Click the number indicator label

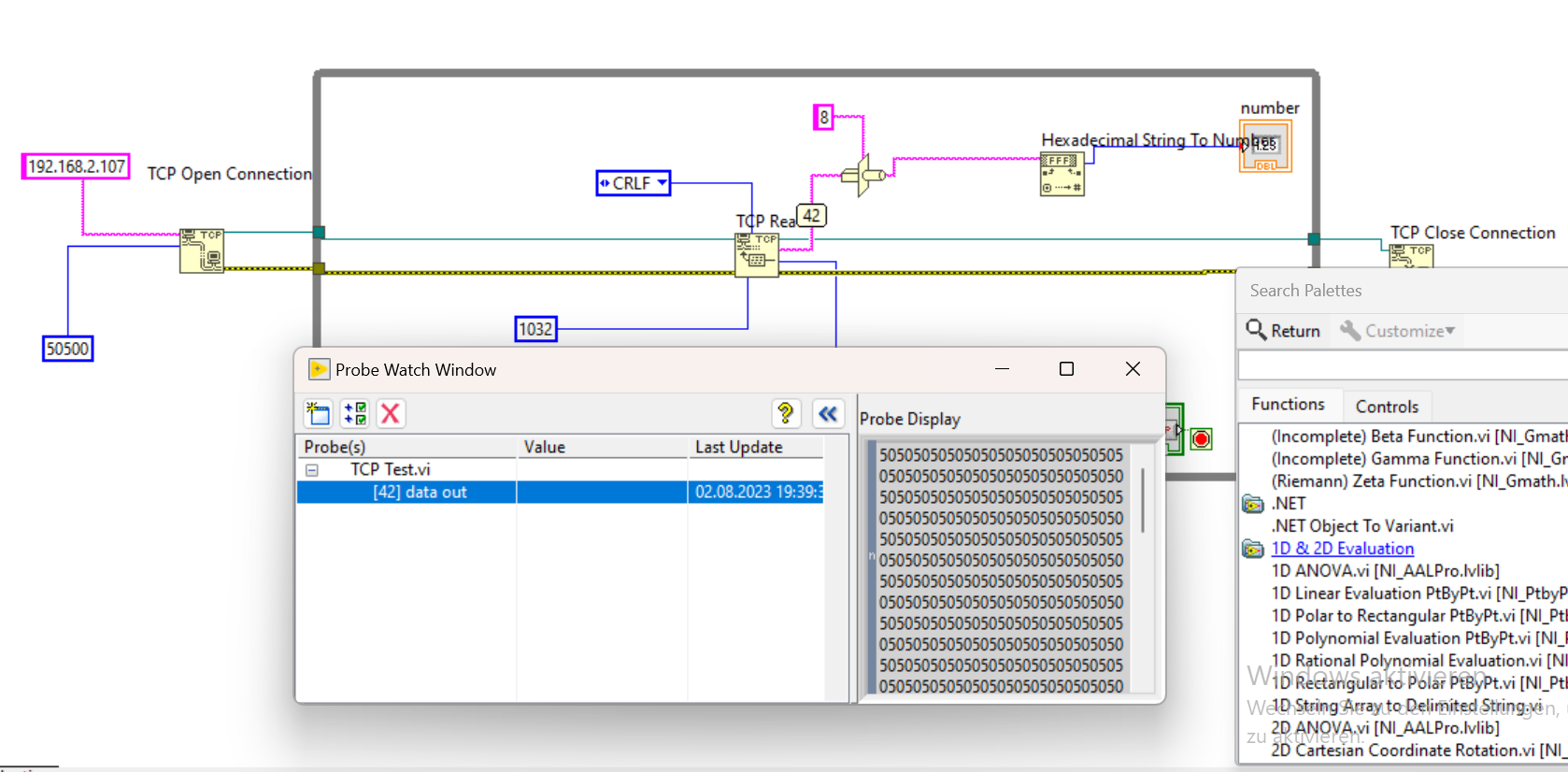coord(1270,108)
